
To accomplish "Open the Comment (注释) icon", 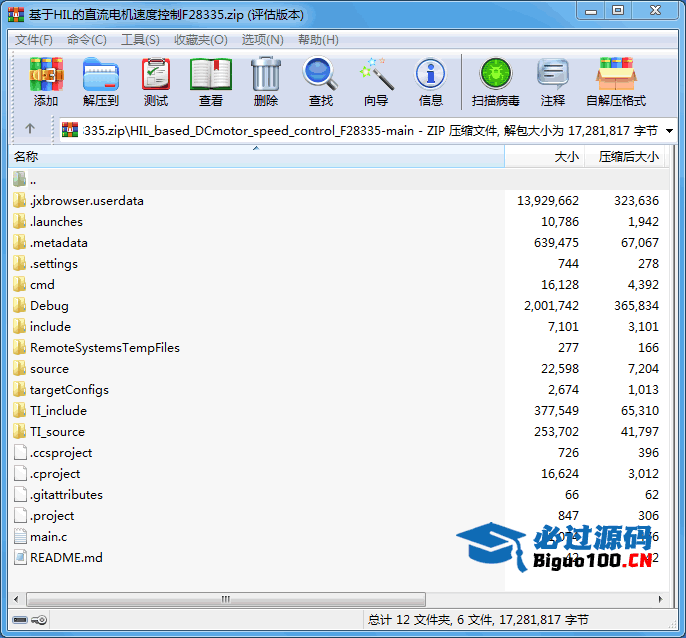I will (x=553, y=74).
